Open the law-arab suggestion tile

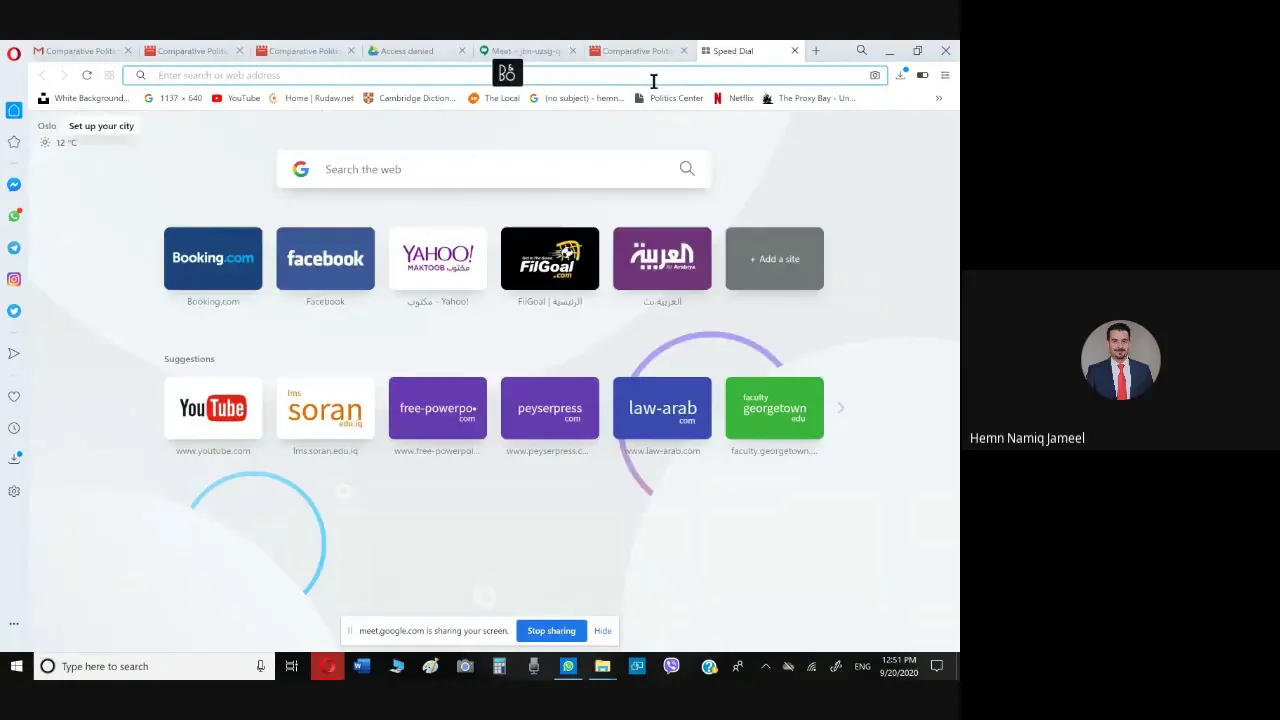pyautogui.click(x=662, y=408)
